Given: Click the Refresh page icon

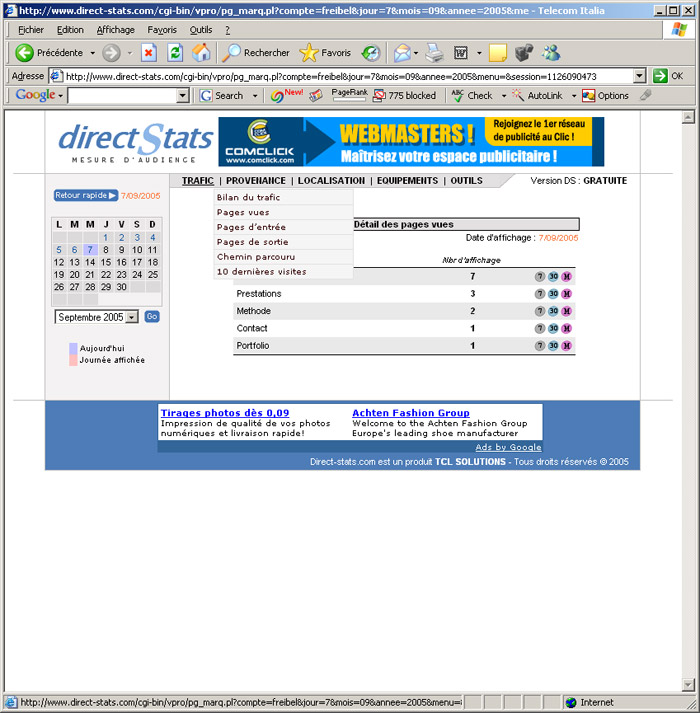Looking at the screenshot, I should (x=175, y=53).
